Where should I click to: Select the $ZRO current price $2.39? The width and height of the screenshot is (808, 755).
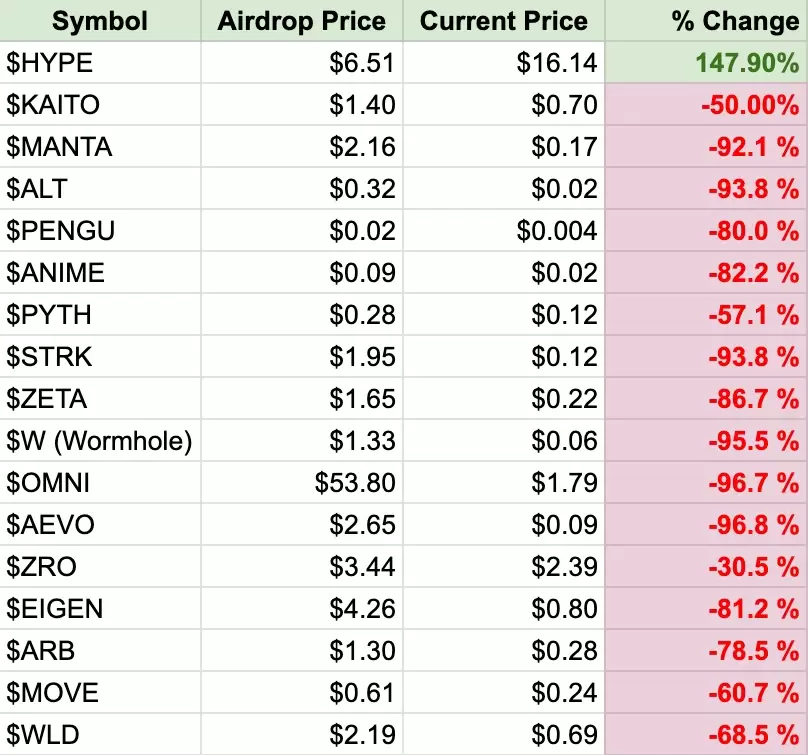click(503, 567)
